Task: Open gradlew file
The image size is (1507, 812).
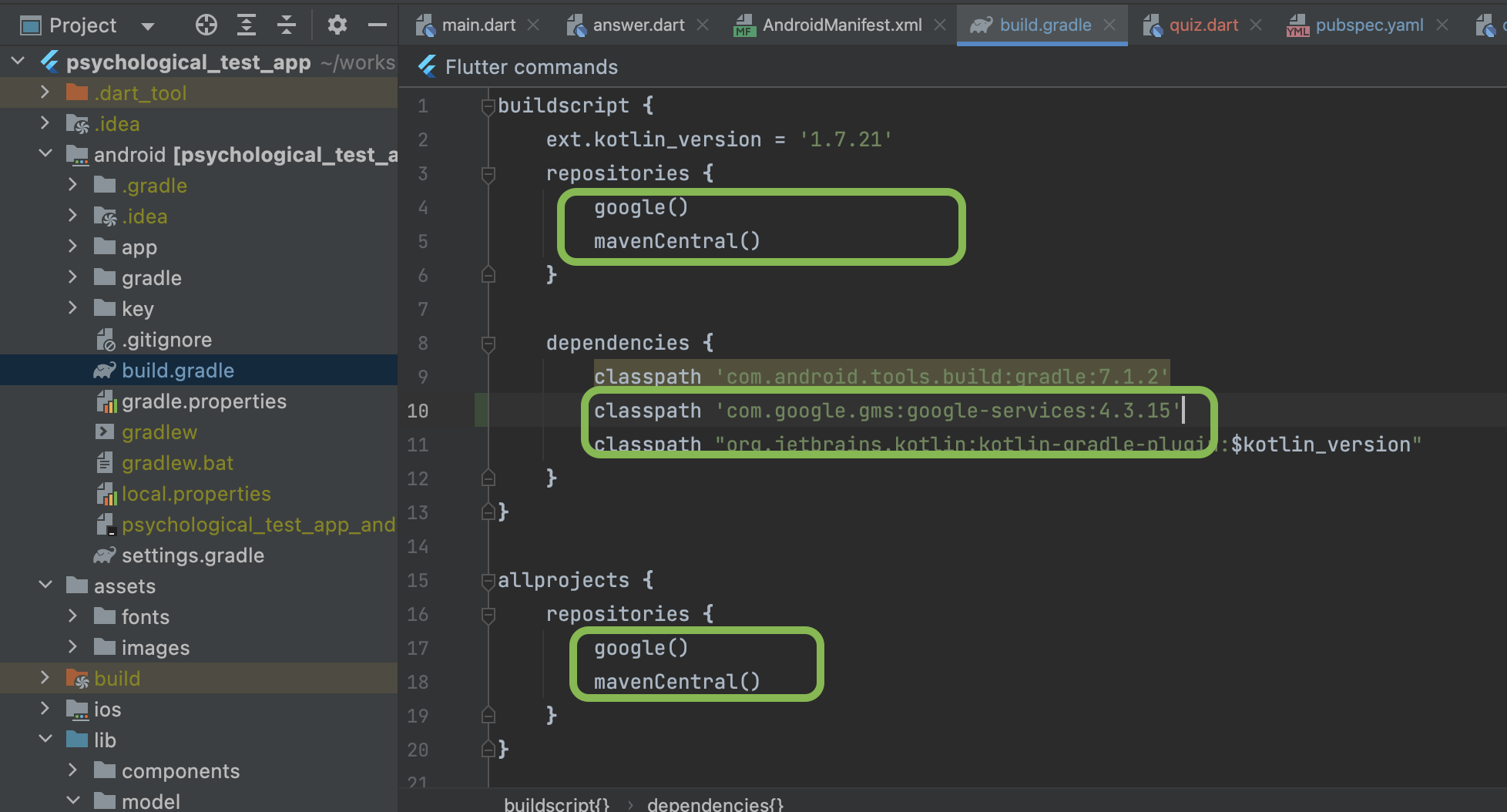Action: 199,431
